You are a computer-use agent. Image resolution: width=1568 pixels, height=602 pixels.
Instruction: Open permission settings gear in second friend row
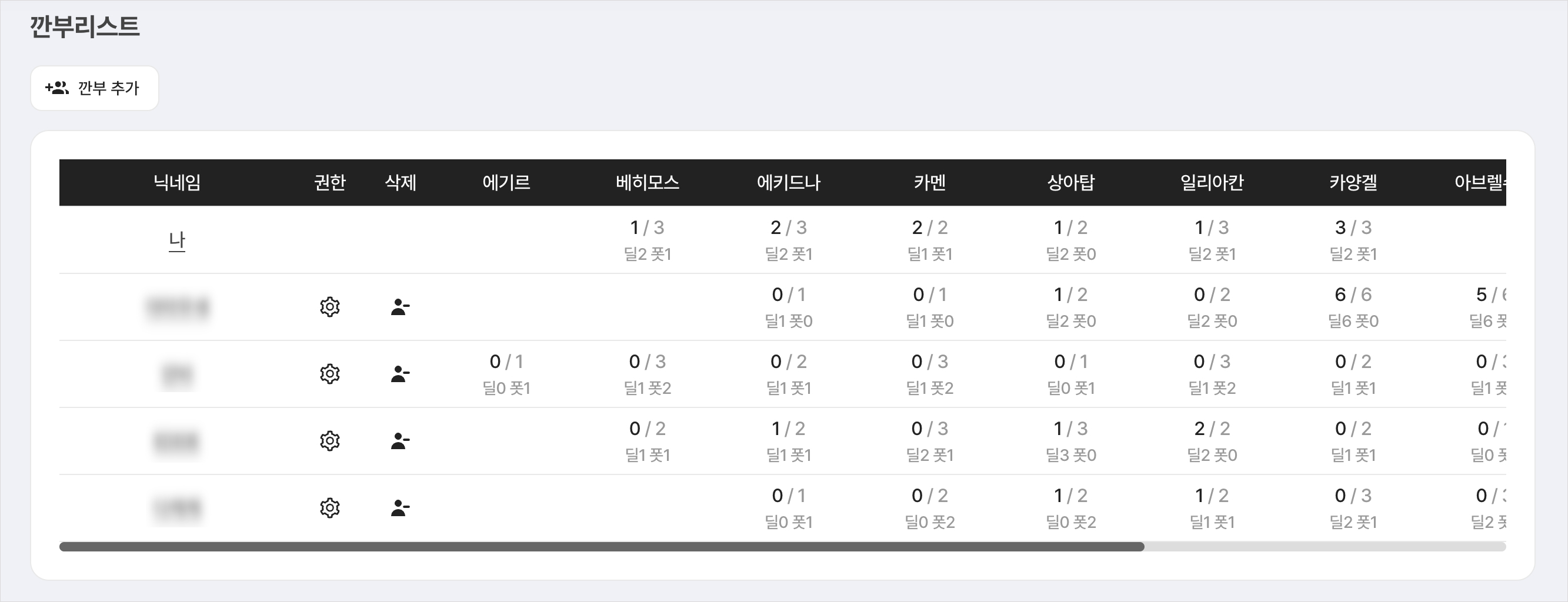click(330, 374)
